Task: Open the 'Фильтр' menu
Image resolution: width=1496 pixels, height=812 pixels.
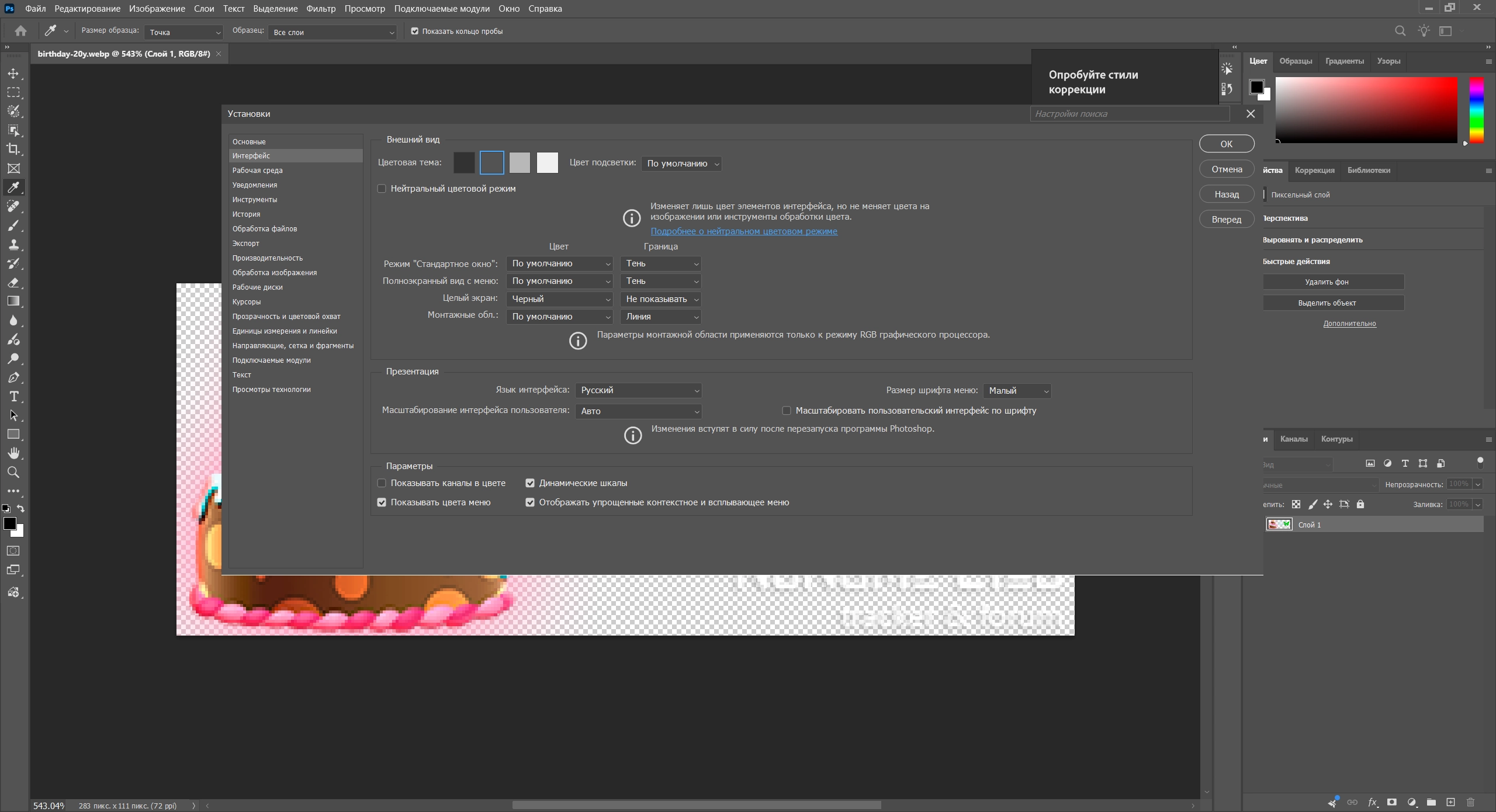Action: (321, 9)
